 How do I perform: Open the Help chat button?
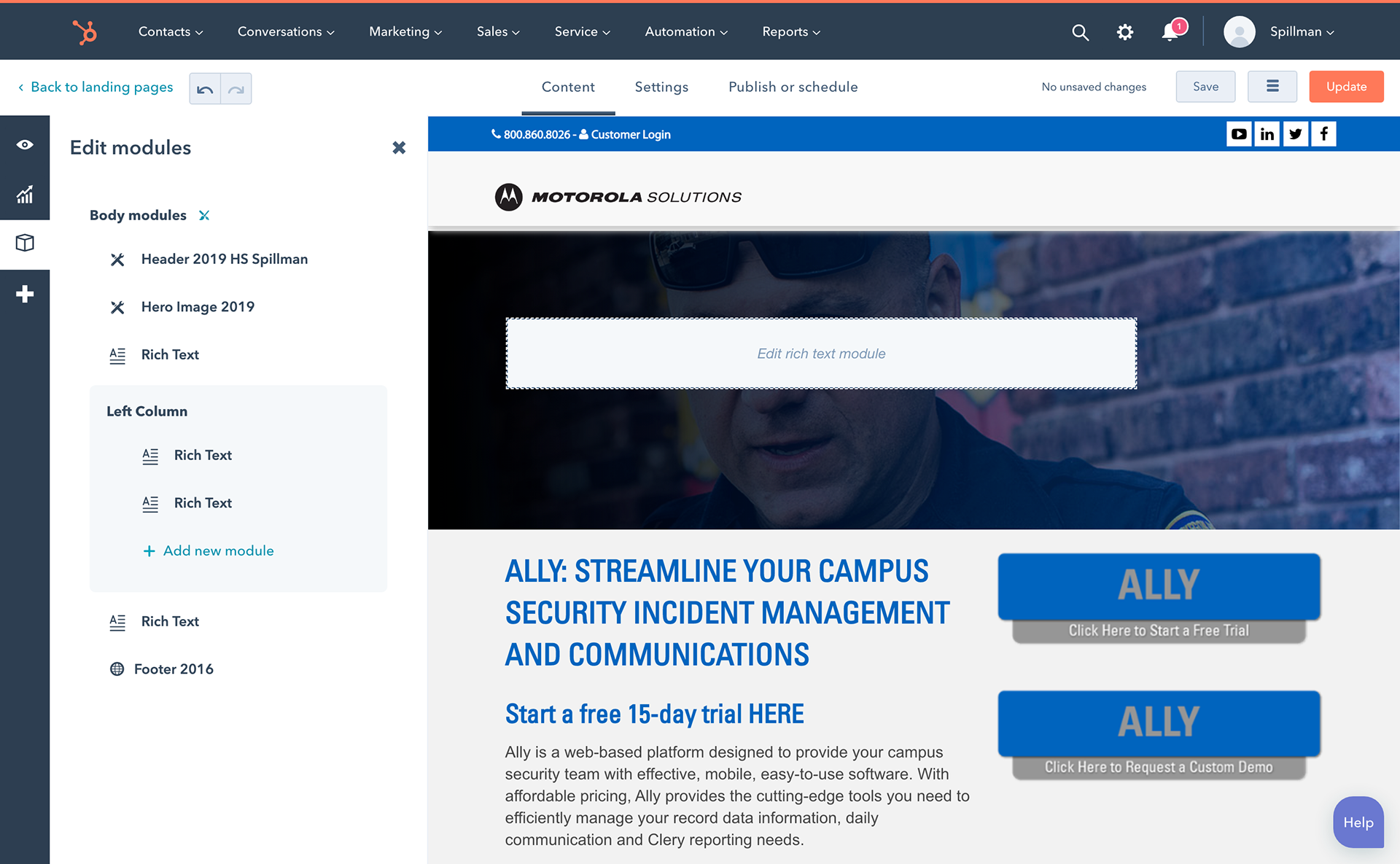(x=1358, y=822)
